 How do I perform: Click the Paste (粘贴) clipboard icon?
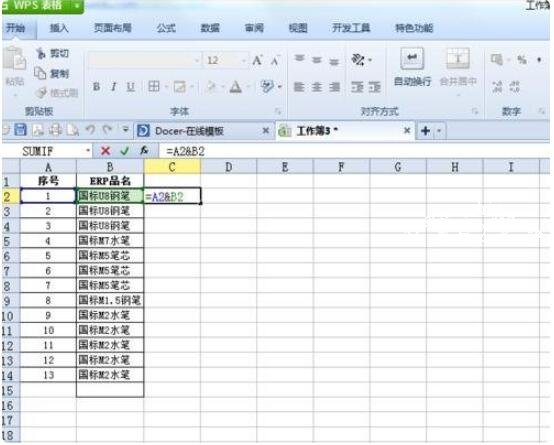tap(14, 58)
